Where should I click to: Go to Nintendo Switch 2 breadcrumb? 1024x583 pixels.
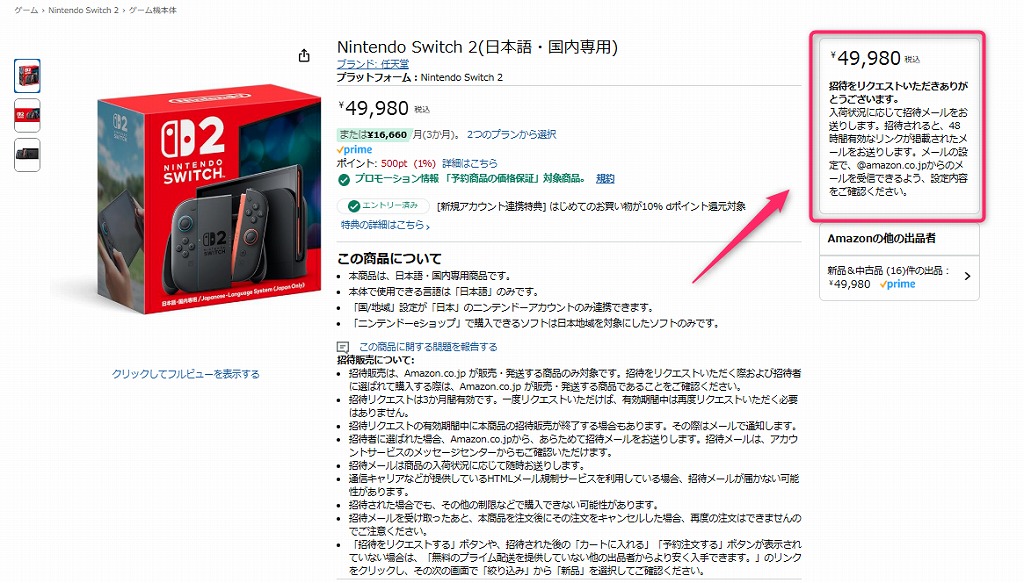point(84,10)
